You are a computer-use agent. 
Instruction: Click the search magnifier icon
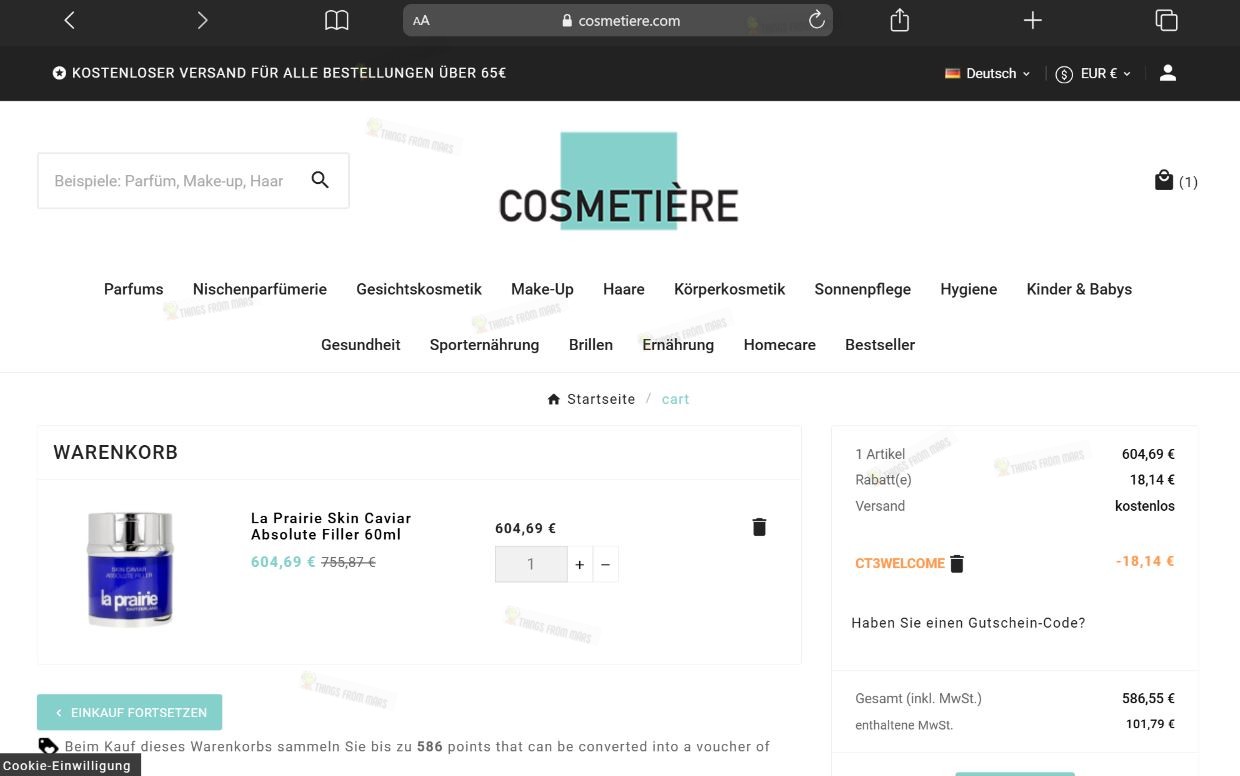(320, 180)
